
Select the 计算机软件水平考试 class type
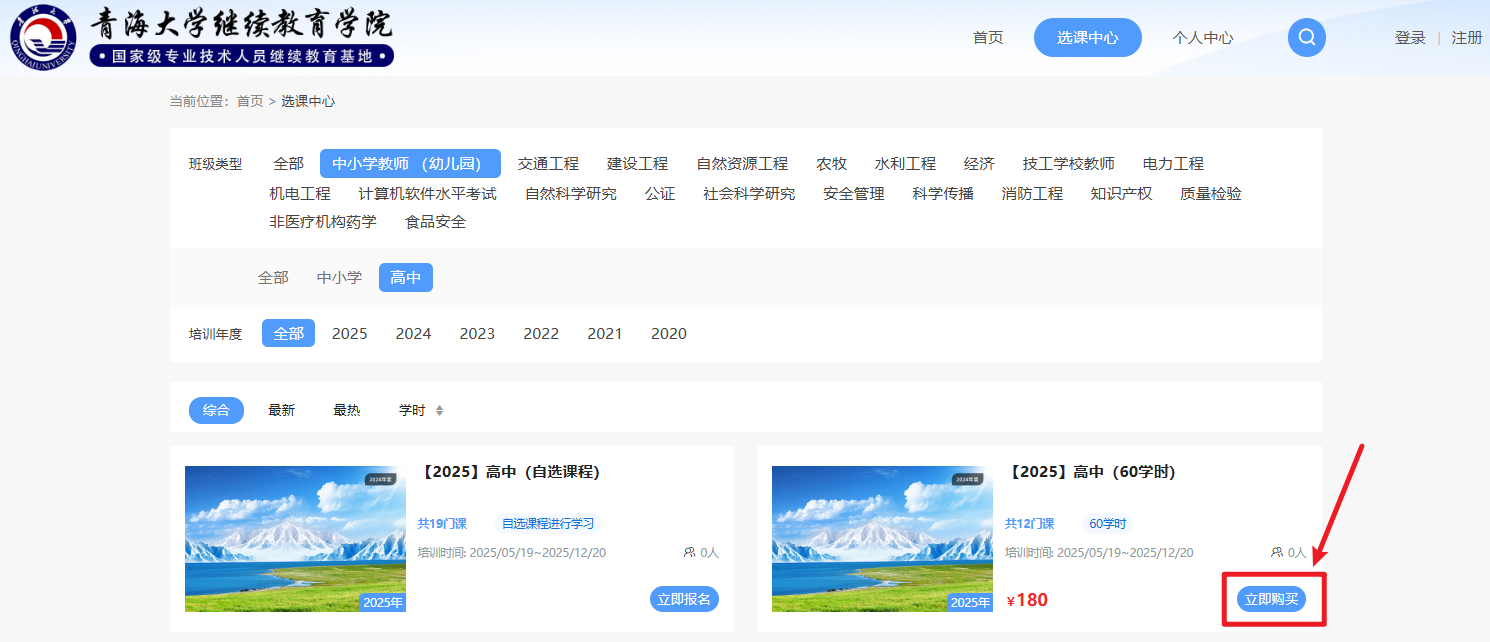point(427,194)
